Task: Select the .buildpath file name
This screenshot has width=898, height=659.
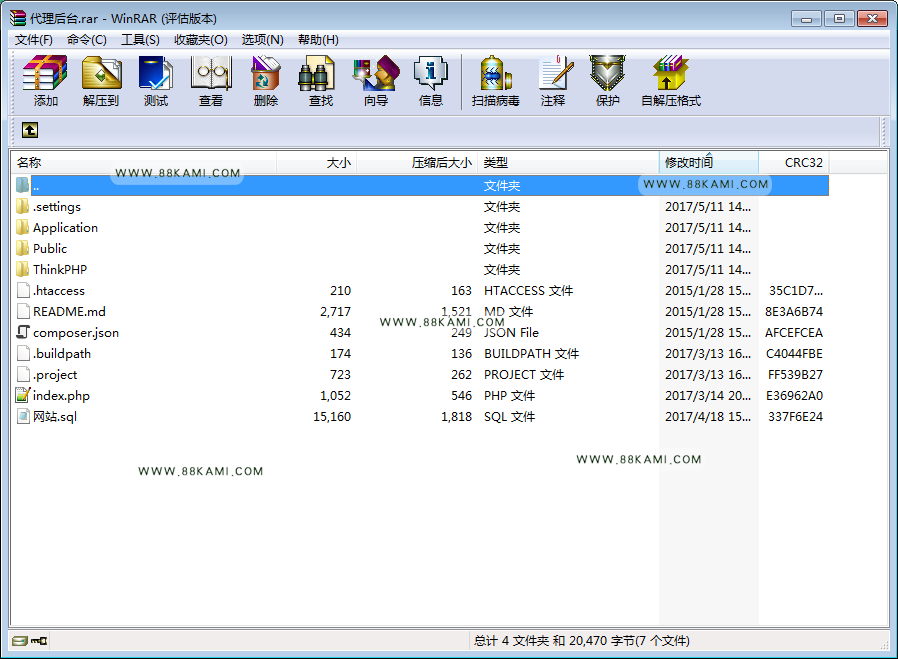Action: 62,354
